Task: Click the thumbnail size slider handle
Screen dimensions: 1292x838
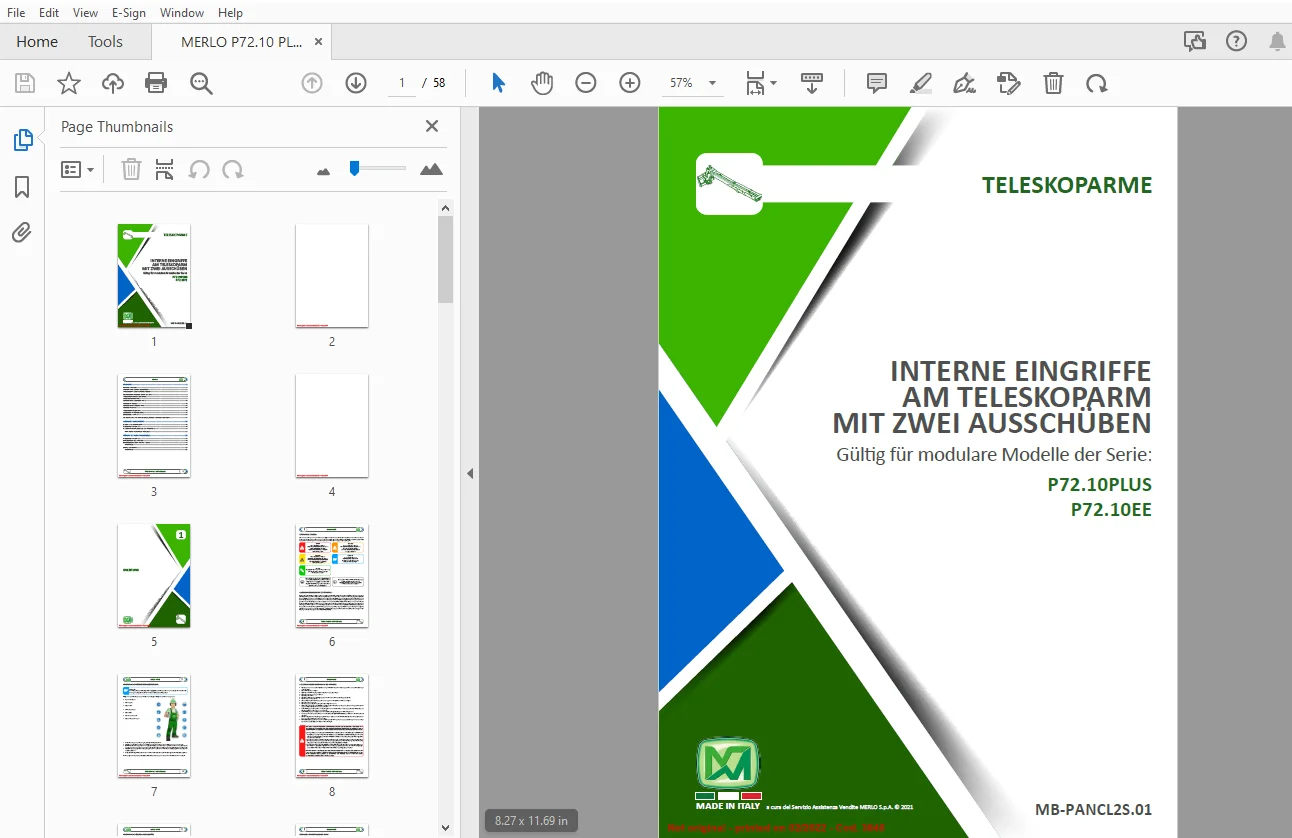Action: (x=354, y=169)
